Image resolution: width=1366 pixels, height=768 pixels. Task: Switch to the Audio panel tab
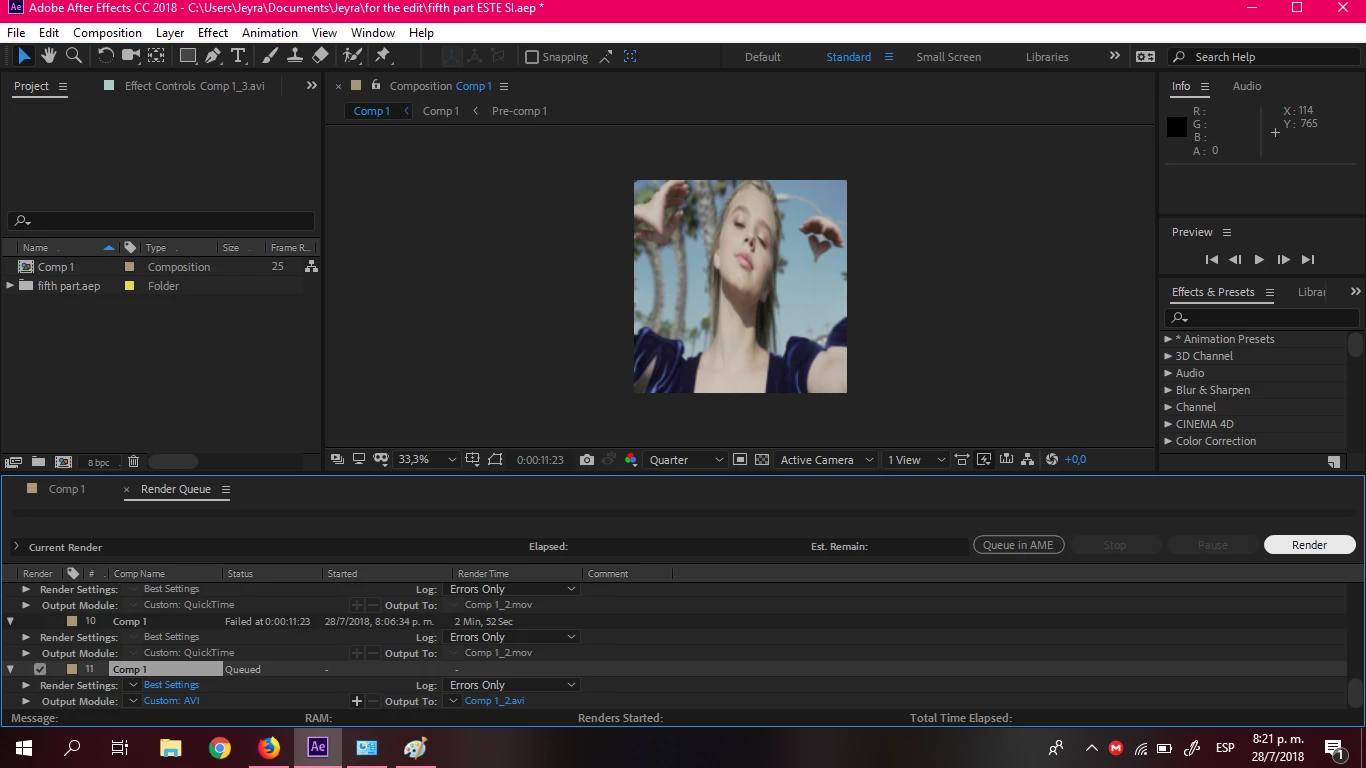point(1247,86)
